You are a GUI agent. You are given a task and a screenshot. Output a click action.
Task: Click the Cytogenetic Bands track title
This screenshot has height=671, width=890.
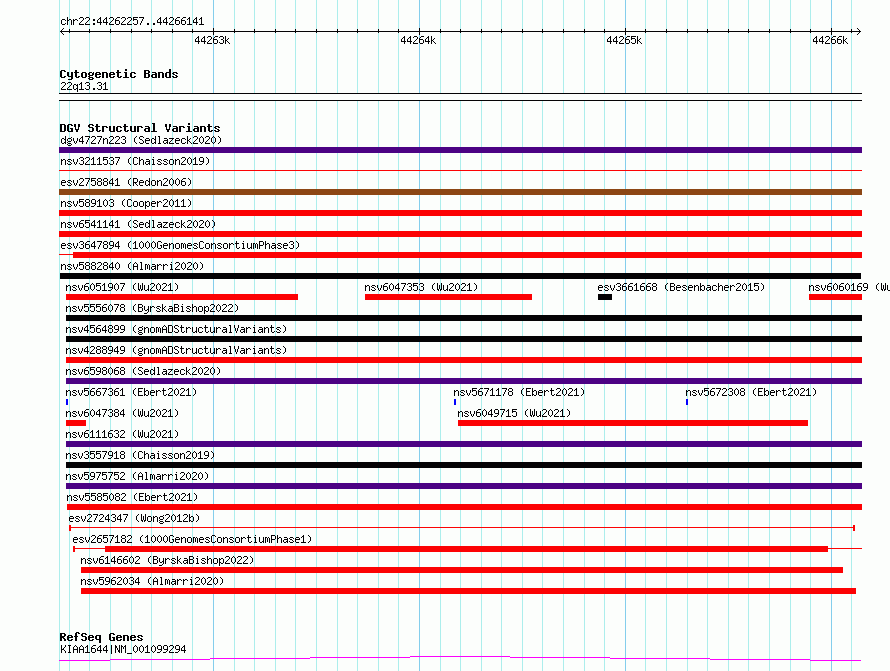coord(119,74)
